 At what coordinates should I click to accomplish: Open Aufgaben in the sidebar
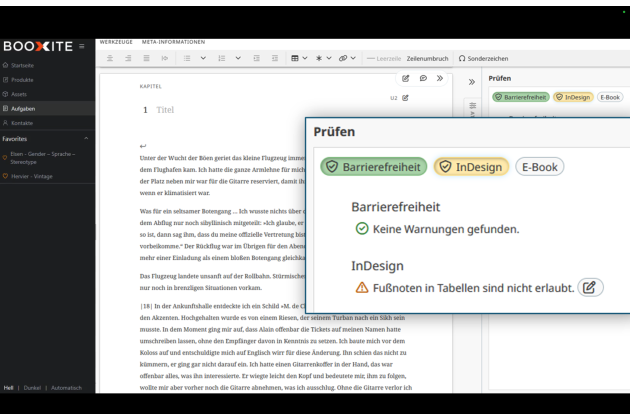click(47, 109)
